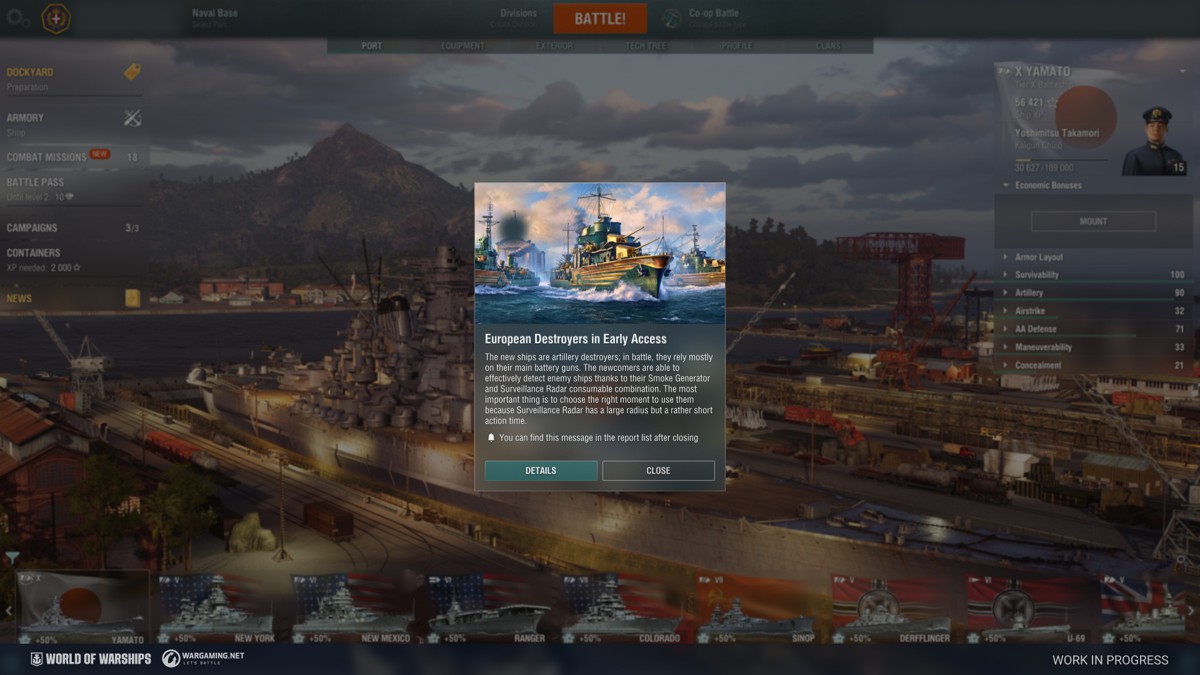Click the commander Yoshimitsu Takamori portrait
Image resolution: width=1200 pixels, height=675 pixels.
[1153, 140]
